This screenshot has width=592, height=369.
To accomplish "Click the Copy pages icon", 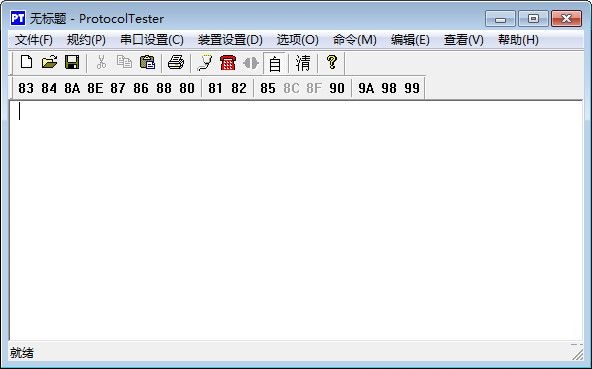I will click(124, 62).
